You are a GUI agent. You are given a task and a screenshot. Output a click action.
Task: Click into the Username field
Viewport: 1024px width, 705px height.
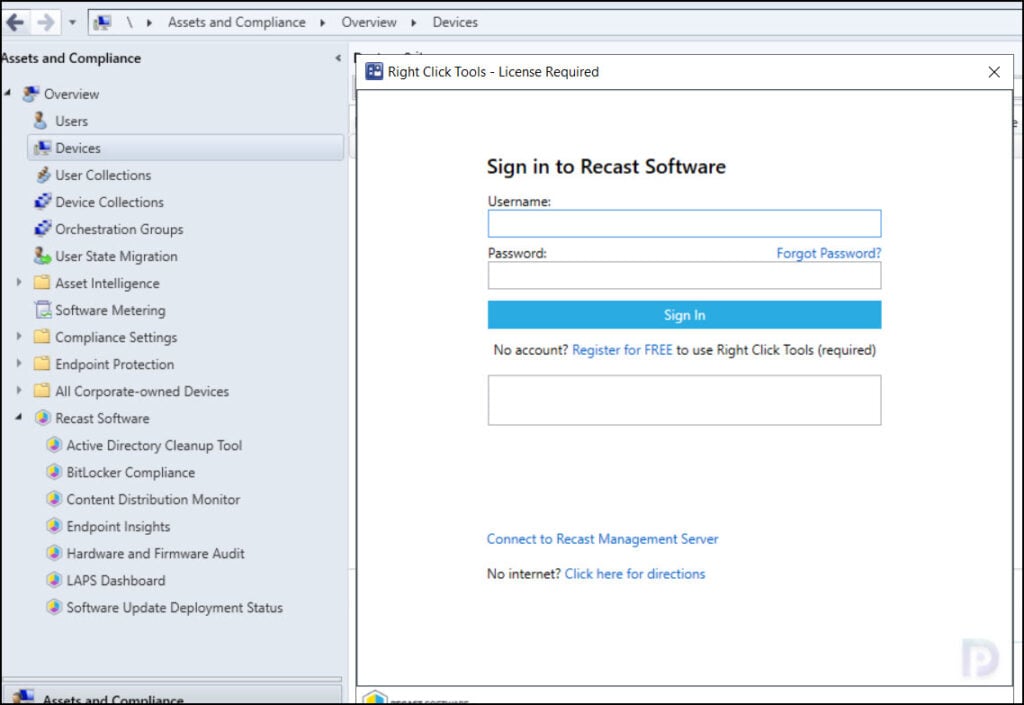click(684, 223)
